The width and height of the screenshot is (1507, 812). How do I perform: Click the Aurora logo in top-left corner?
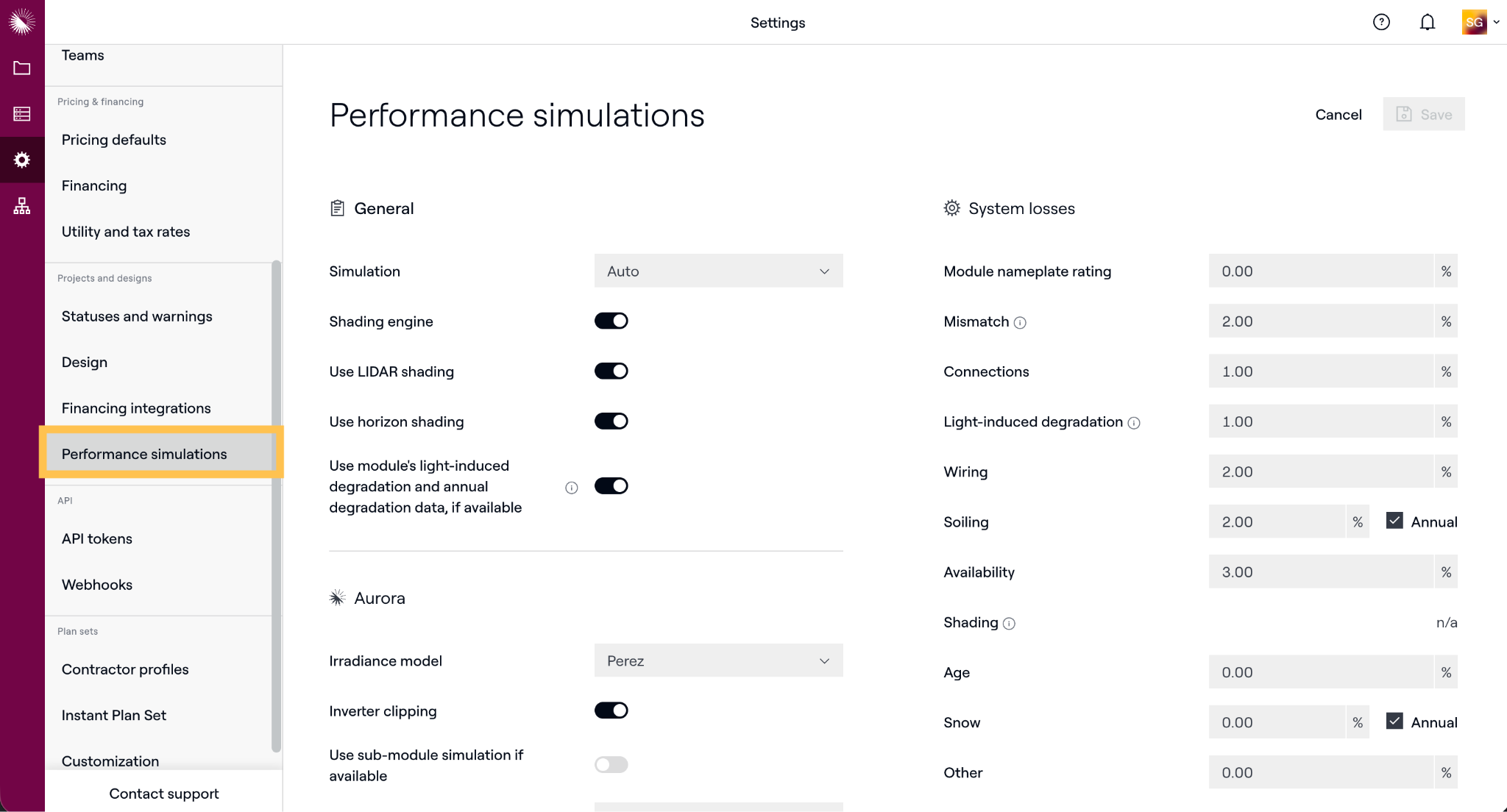22,22
